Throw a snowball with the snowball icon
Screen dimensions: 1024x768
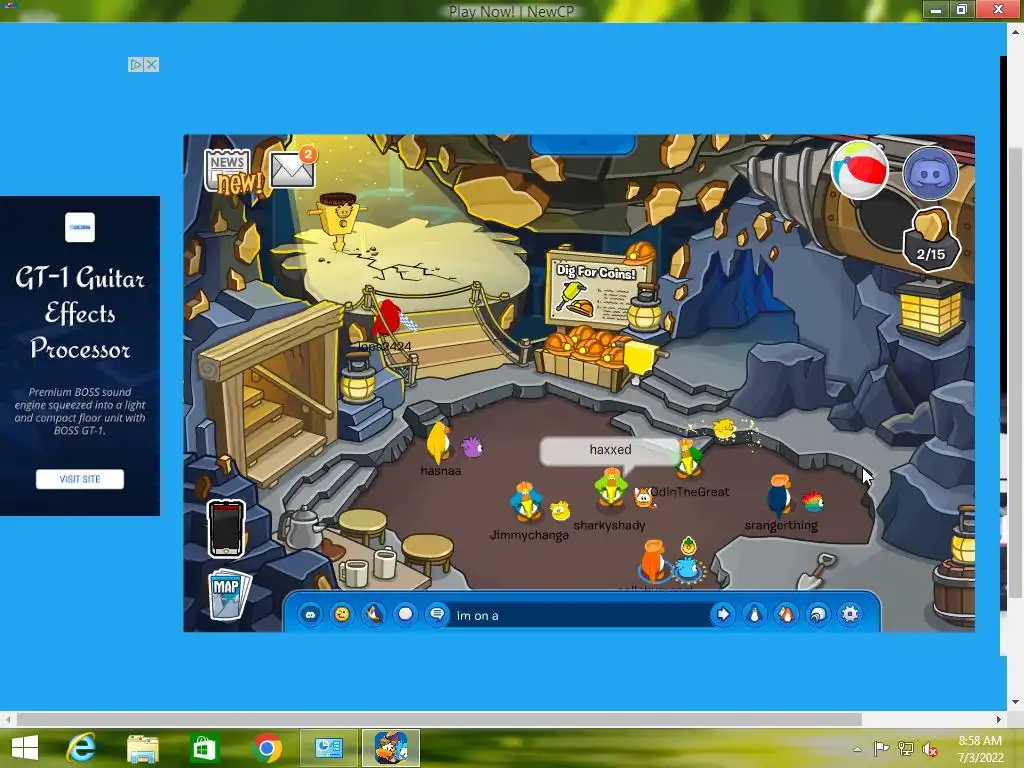[x=406, y=615]
